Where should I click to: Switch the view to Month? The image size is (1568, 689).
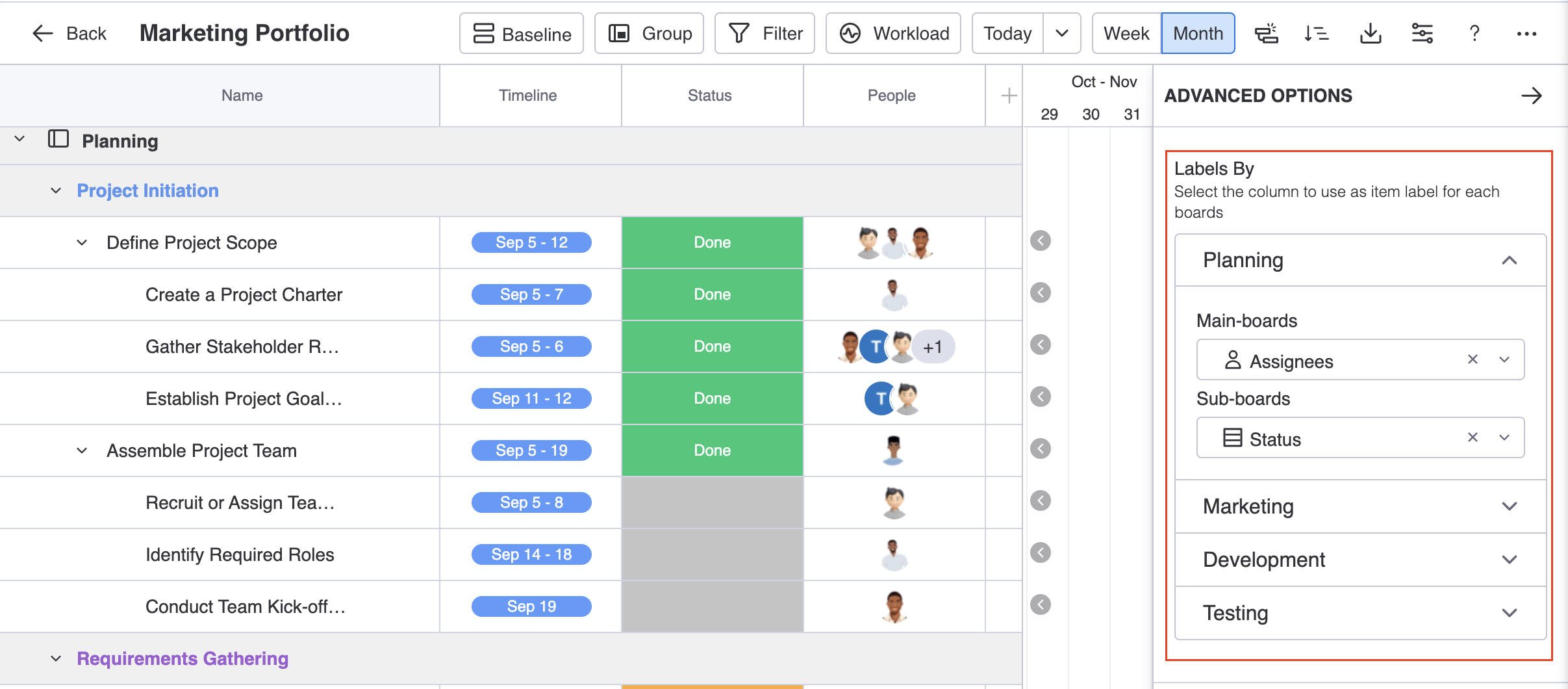[1198, 33]
